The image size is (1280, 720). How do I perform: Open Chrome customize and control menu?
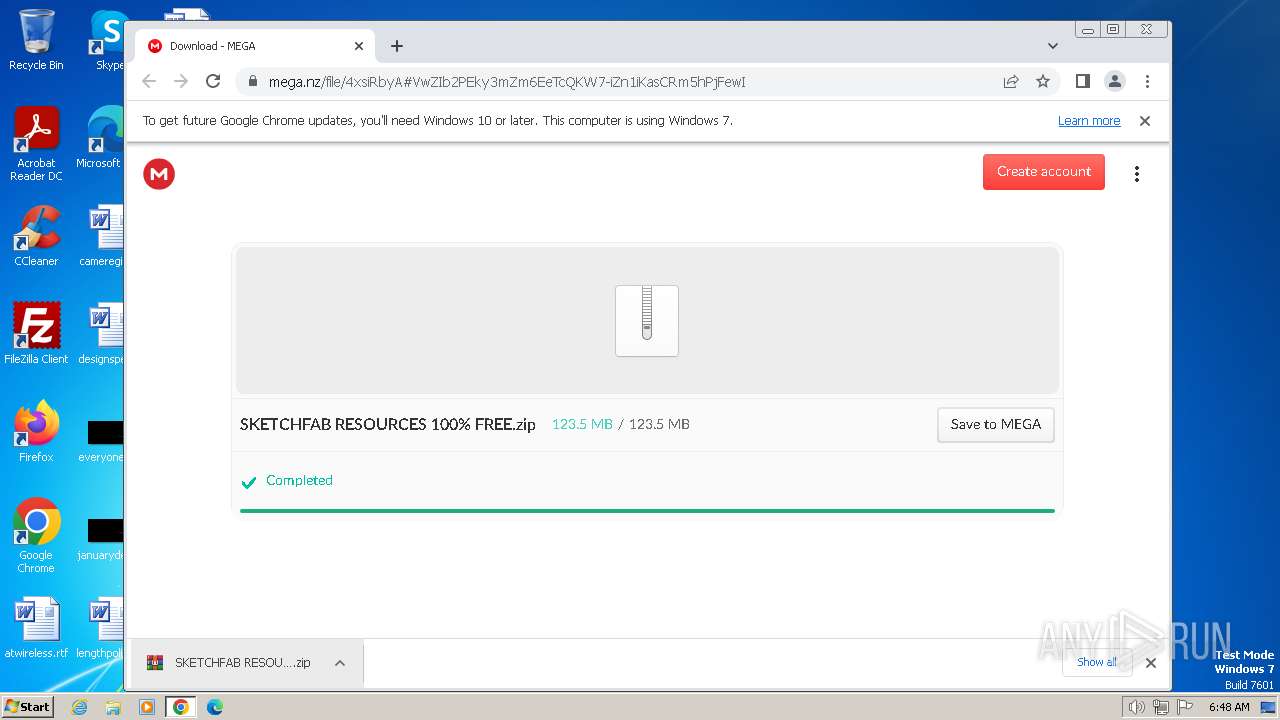tap(1147, 82)
